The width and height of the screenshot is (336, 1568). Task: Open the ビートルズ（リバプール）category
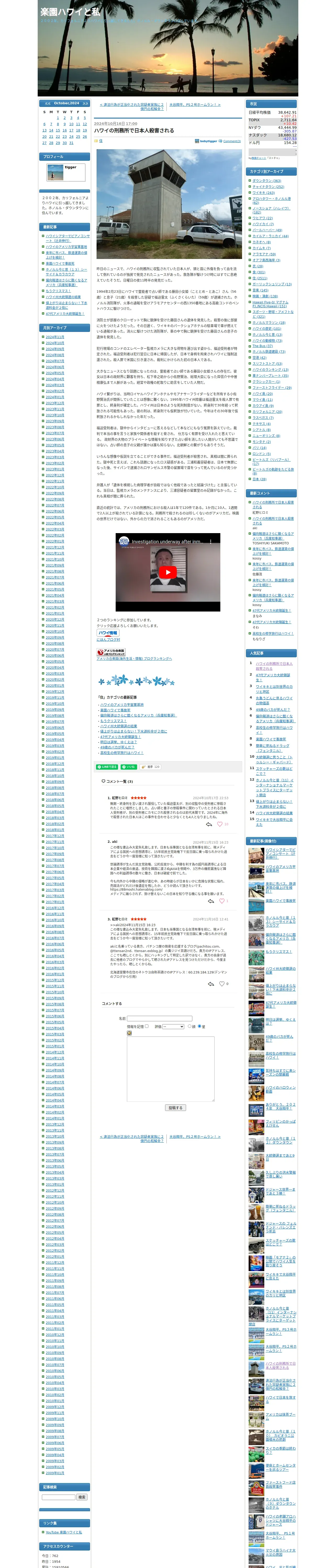click(271, 462)
